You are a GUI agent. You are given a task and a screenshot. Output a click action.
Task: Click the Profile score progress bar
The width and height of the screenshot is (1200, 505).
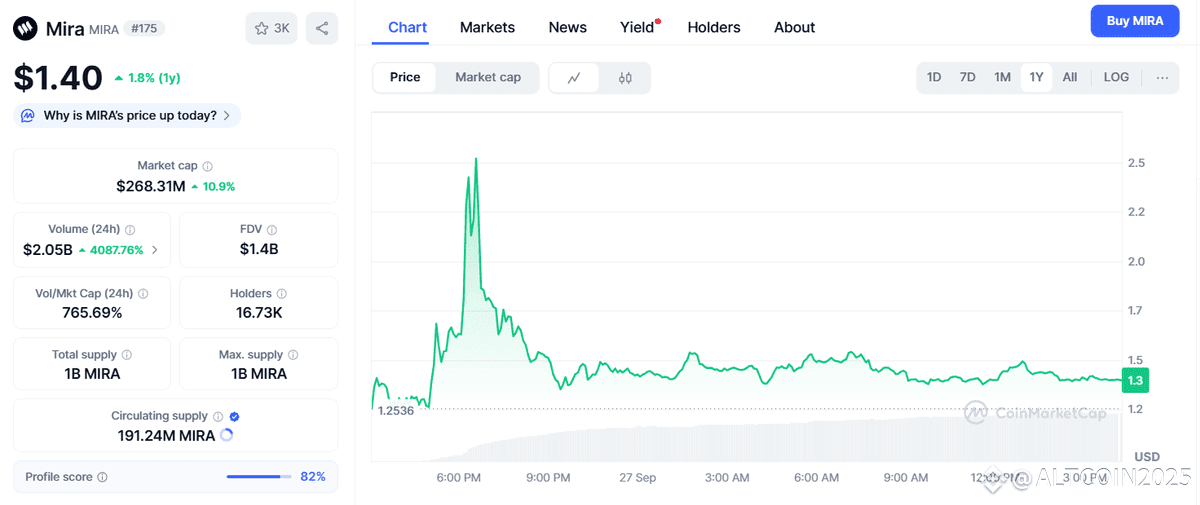pos(256,477)
